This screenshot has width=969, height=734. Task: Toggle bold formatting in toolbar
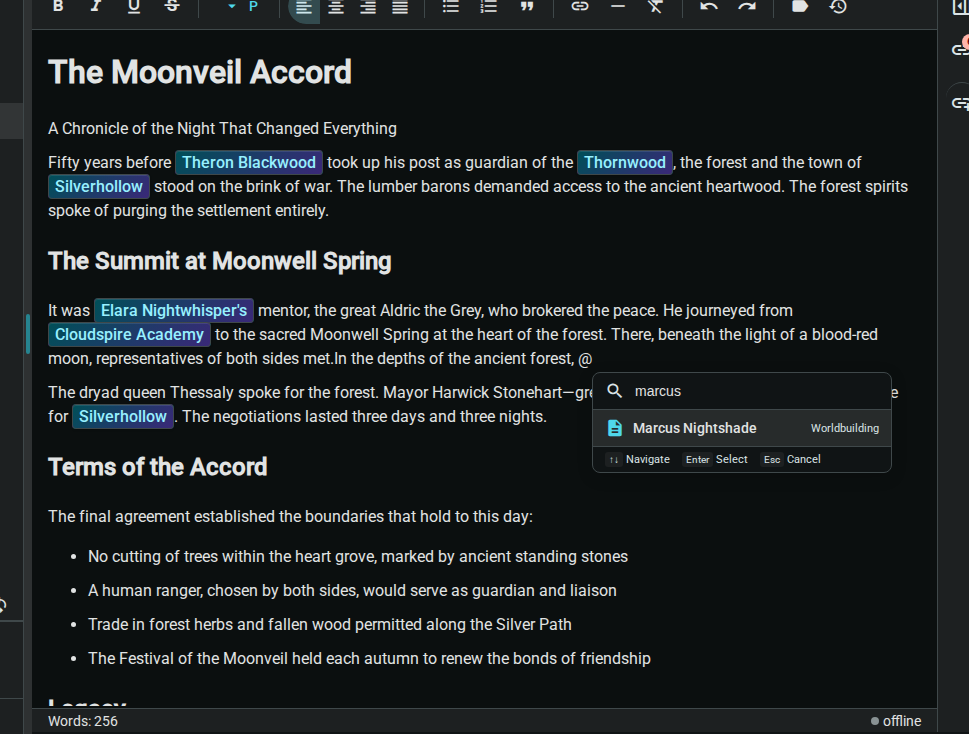(x=58, y=6)
